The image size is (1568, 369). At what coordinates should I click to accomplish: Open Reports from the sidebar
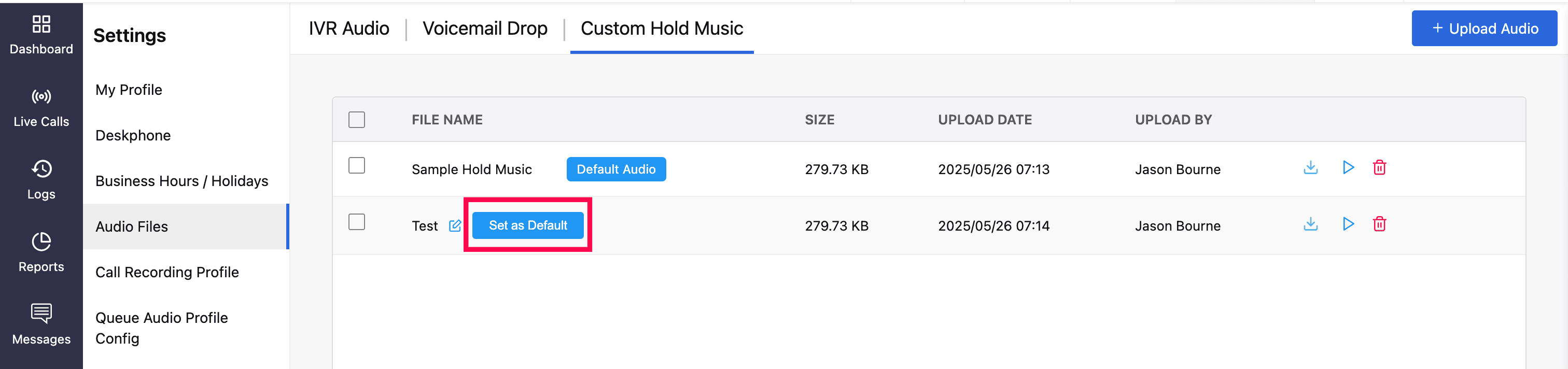[x=41, y=252]
